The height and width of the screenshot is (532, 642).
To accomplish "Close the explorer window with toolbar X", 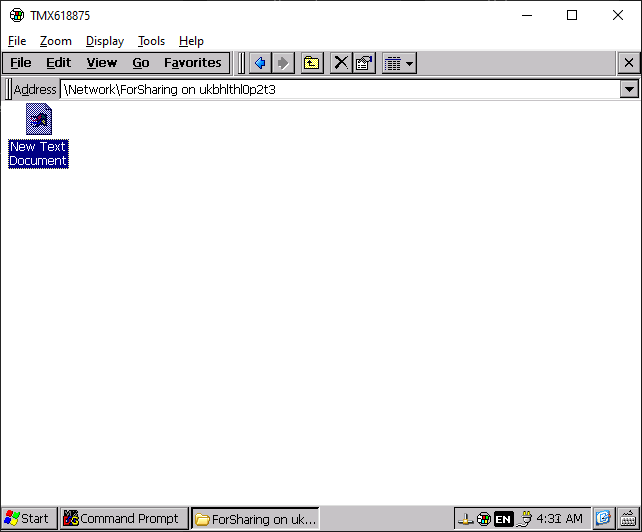I will 628,63.
